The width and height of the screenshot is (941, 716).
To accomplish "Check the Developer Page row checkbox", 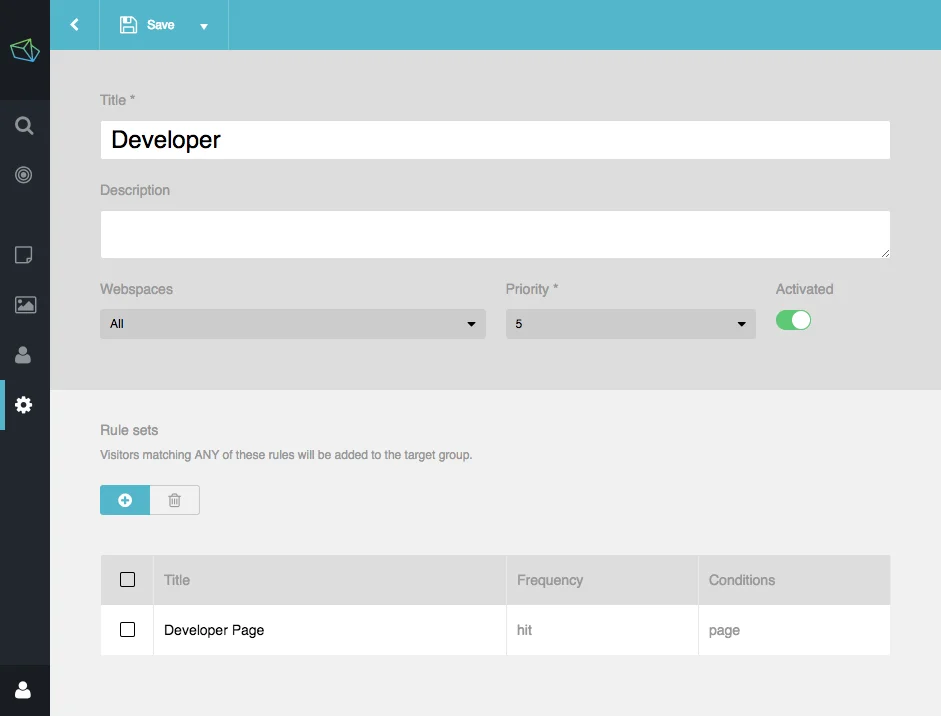I will 127,630.
